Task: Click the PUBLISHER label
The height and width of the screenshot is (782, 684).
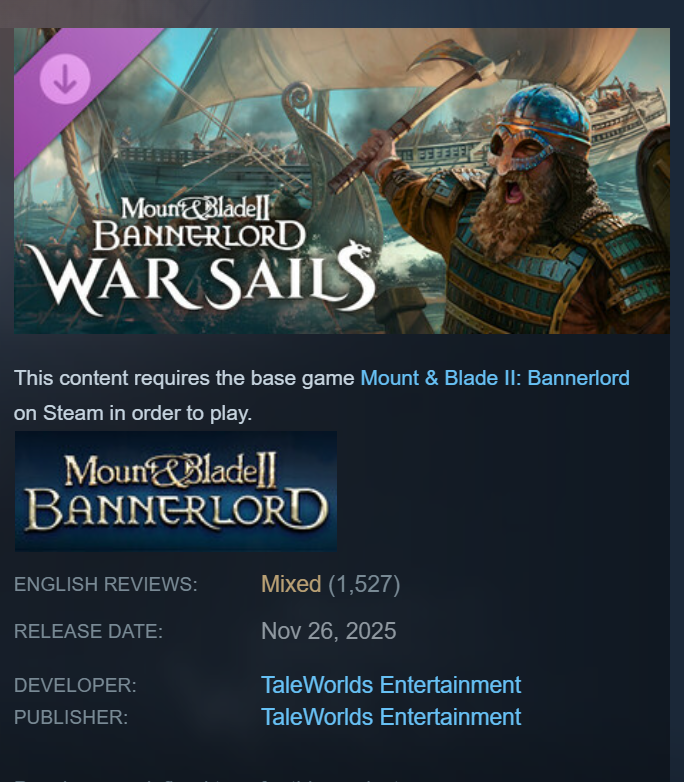Action: click(71, 718)
